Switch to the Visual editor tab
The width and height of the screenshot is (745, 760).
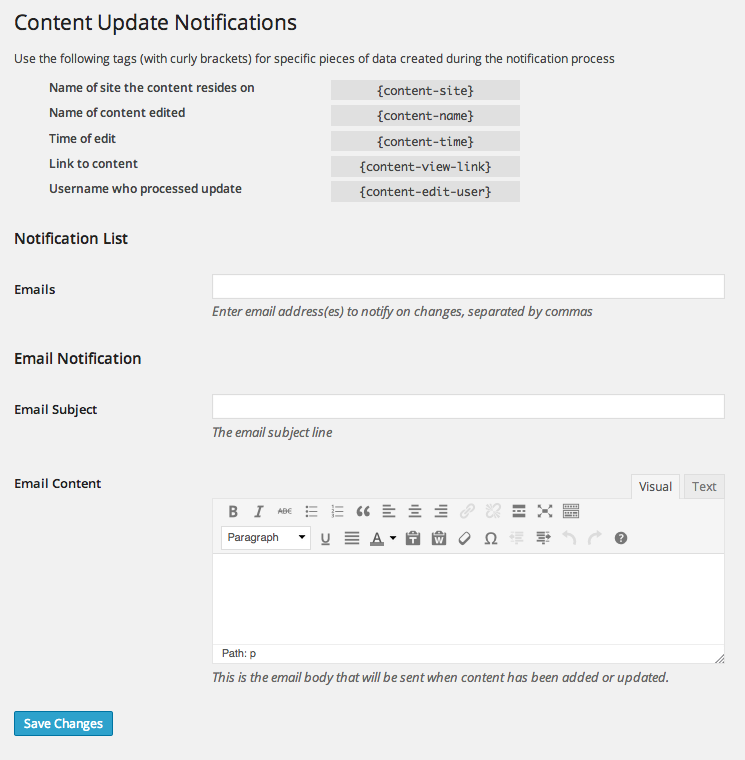[x=655, y=487]
